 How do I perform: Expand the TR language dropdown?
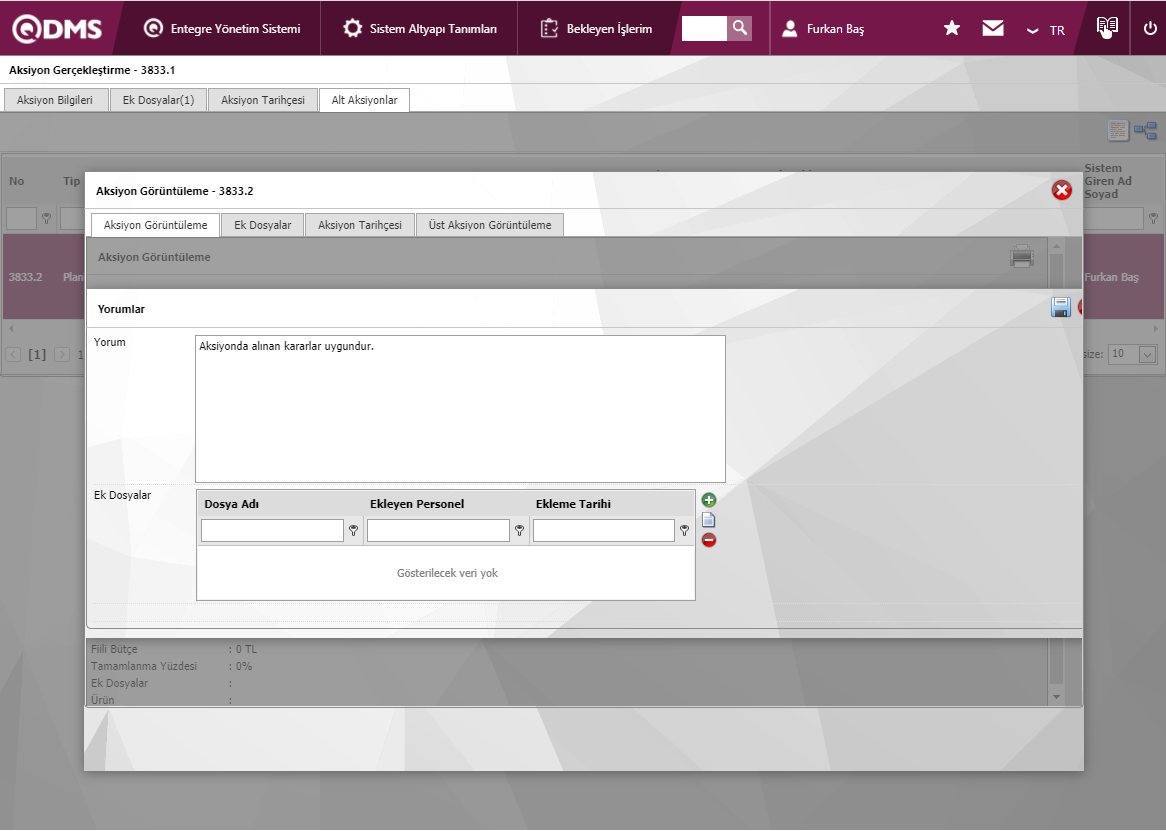pyautogui.click(x=1046, y=30)
